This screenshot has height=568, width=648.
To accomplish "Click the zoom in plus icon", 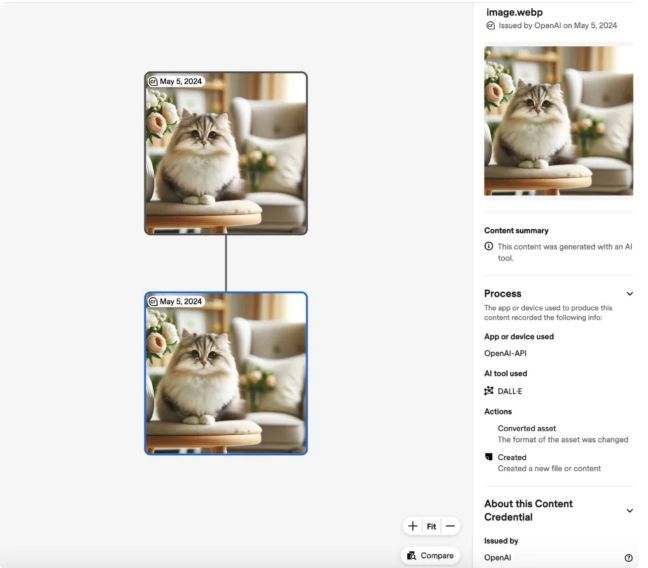I will coord(413,526).
